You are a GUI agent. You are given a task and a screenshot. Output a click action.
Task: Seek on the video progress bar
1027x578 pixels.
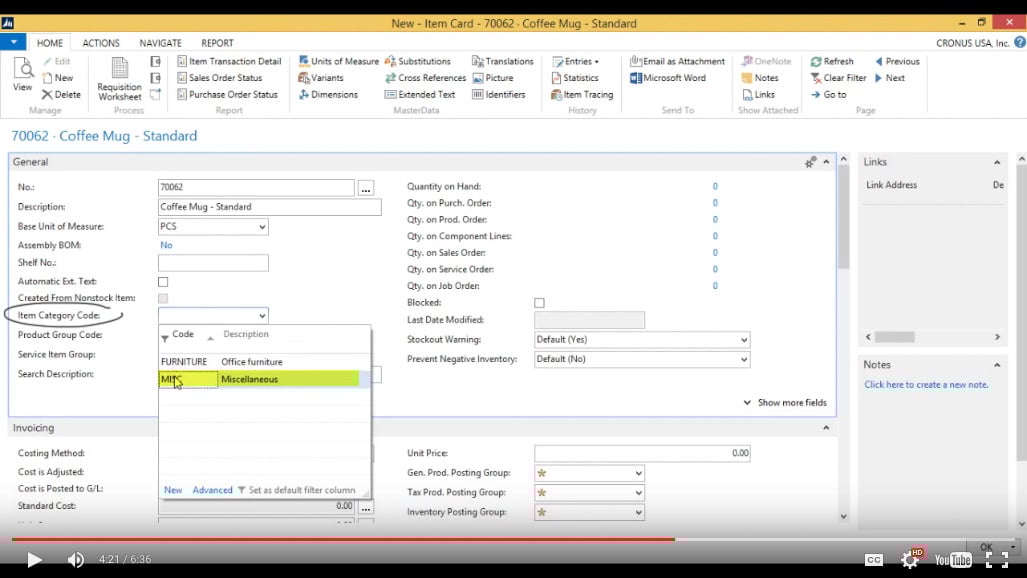(513, 539)
